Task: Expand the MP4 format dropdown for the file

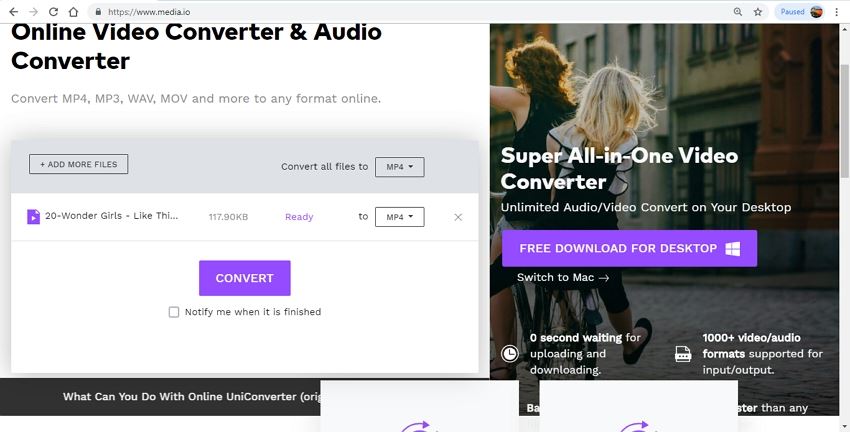Action: [x=399, y=217]
